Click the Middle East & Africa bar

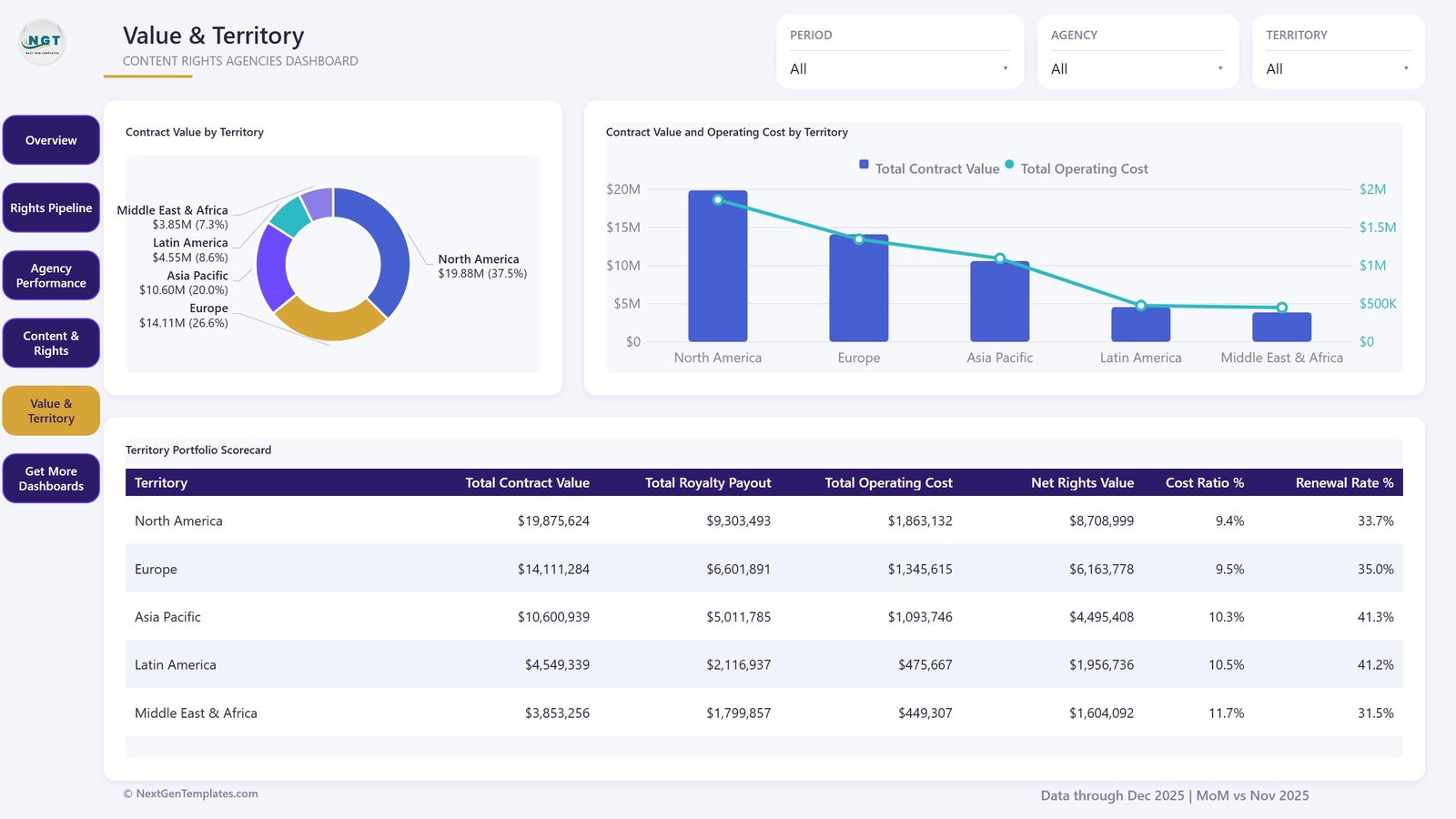[1282, 328]
